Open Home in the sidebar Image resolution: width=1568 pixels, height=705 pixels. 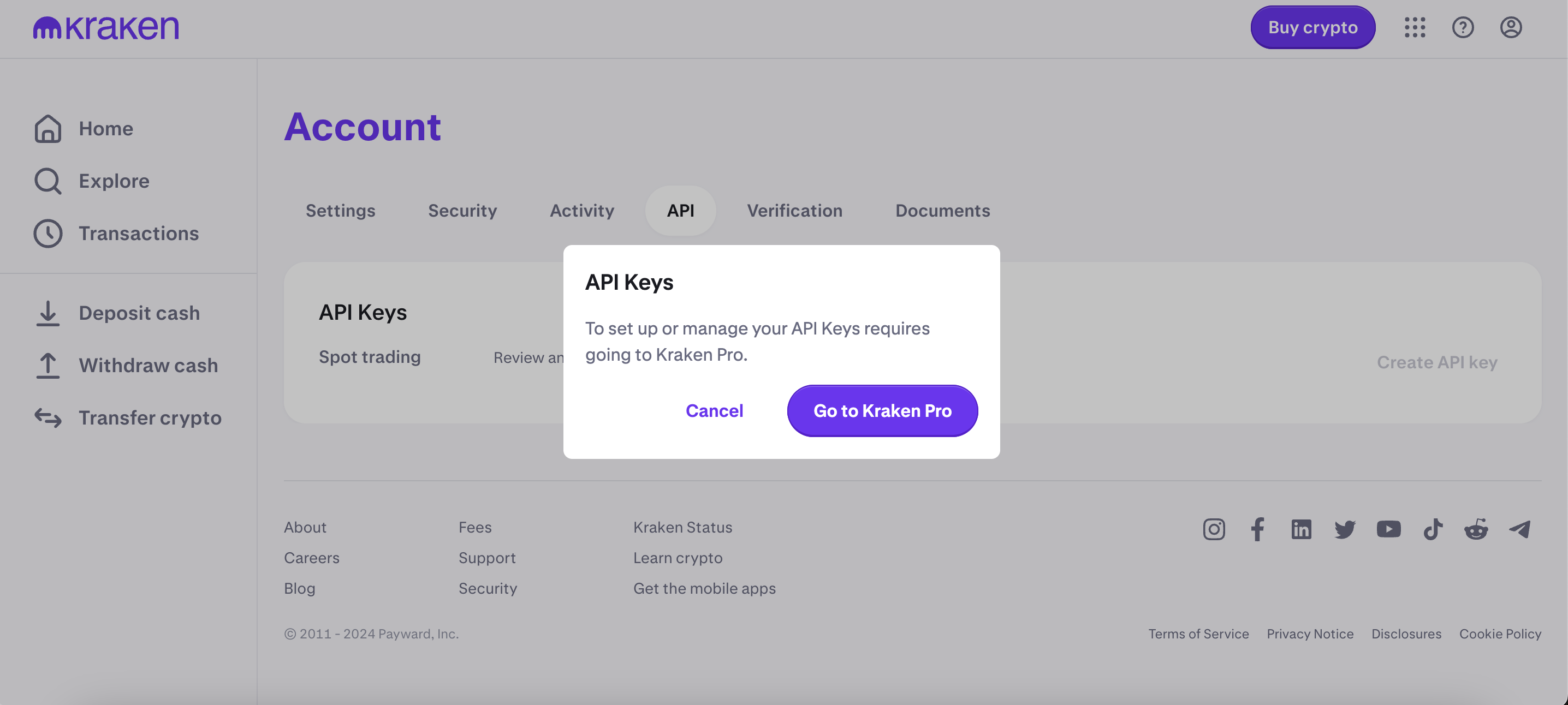click(105, 128)
